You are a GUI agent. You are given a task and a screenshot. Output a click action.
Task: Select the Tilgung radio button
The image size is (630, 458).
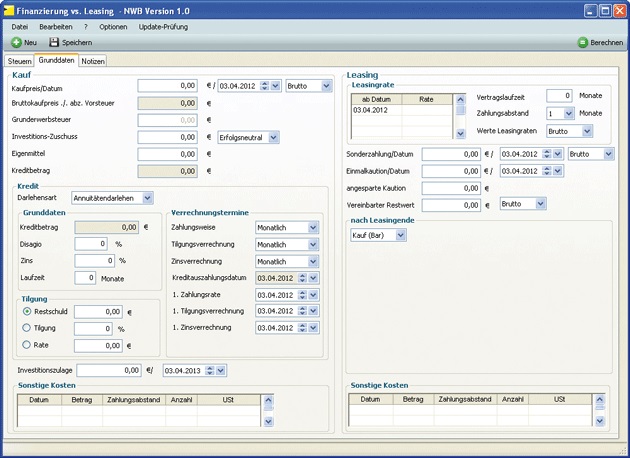[x=27, y=328]
